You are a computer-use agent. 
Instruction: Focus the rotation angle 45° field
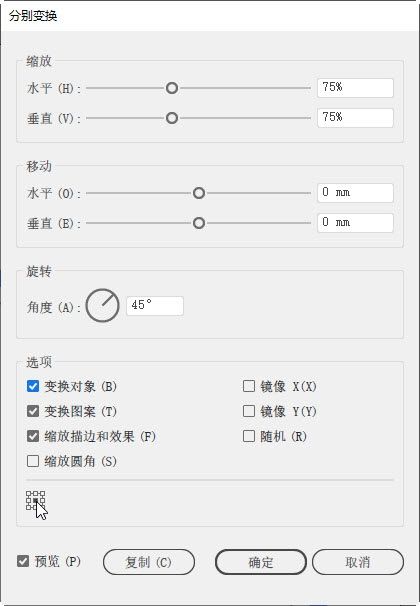[x=155, y=306]
